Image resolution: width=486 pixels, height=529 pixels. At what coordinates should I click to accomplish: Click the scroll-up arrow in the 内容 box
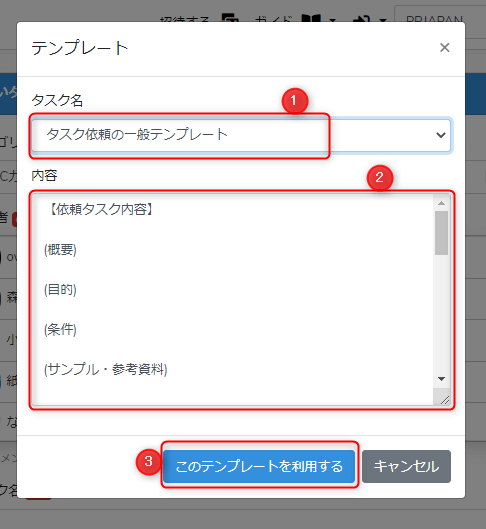click(441, 203)
